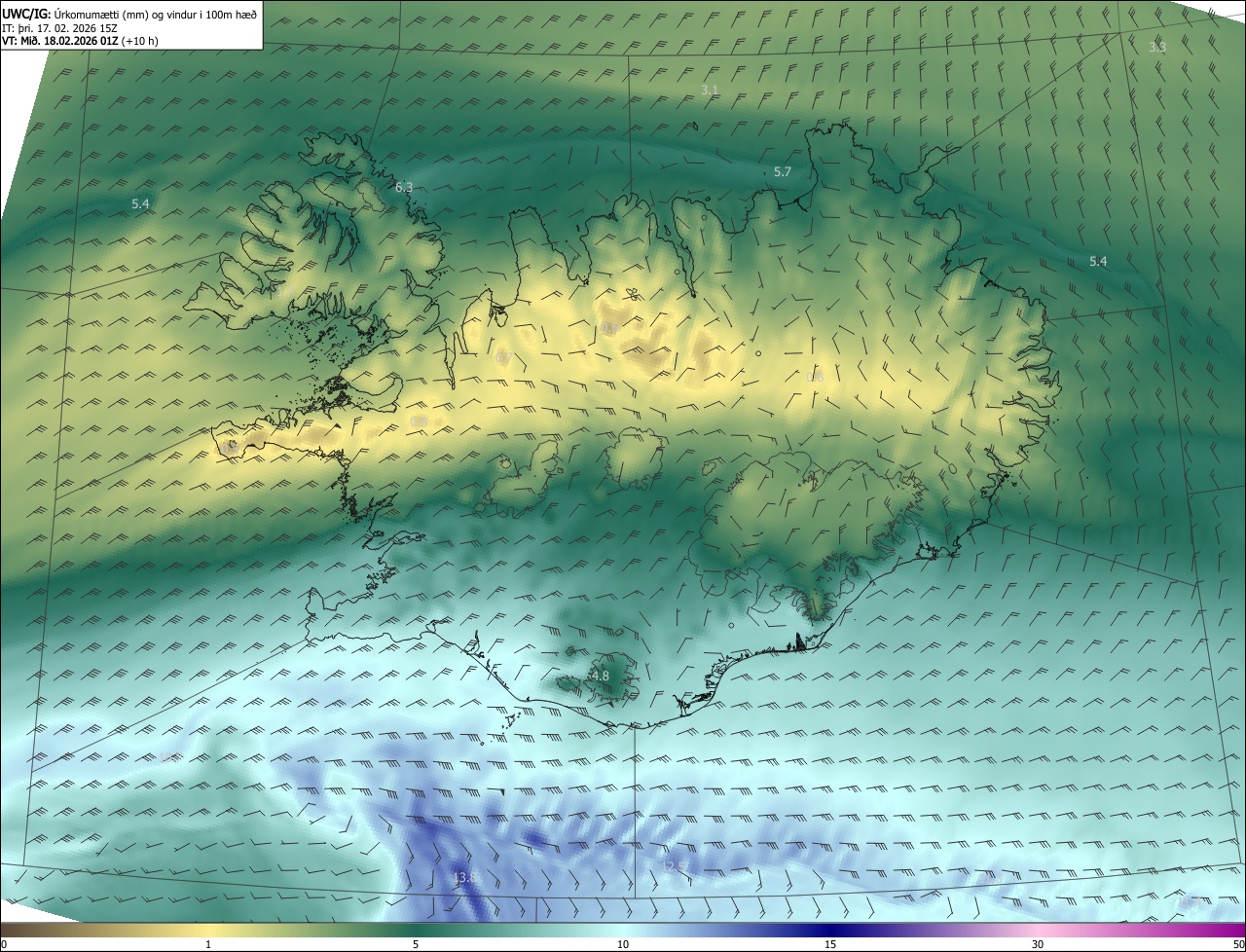Click the colorbar tick label 10

(x=623, y=944)
